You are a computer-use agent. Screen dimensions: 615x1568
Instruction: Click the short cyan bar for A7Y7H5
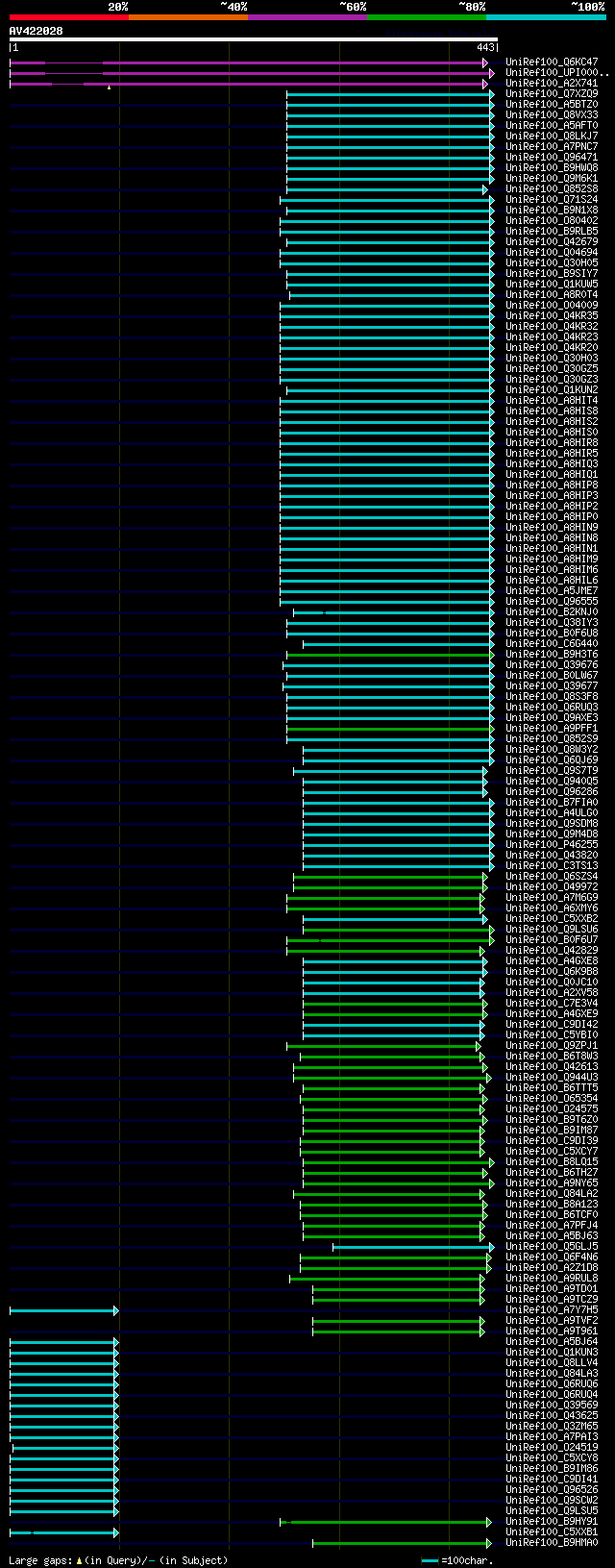63,1310
